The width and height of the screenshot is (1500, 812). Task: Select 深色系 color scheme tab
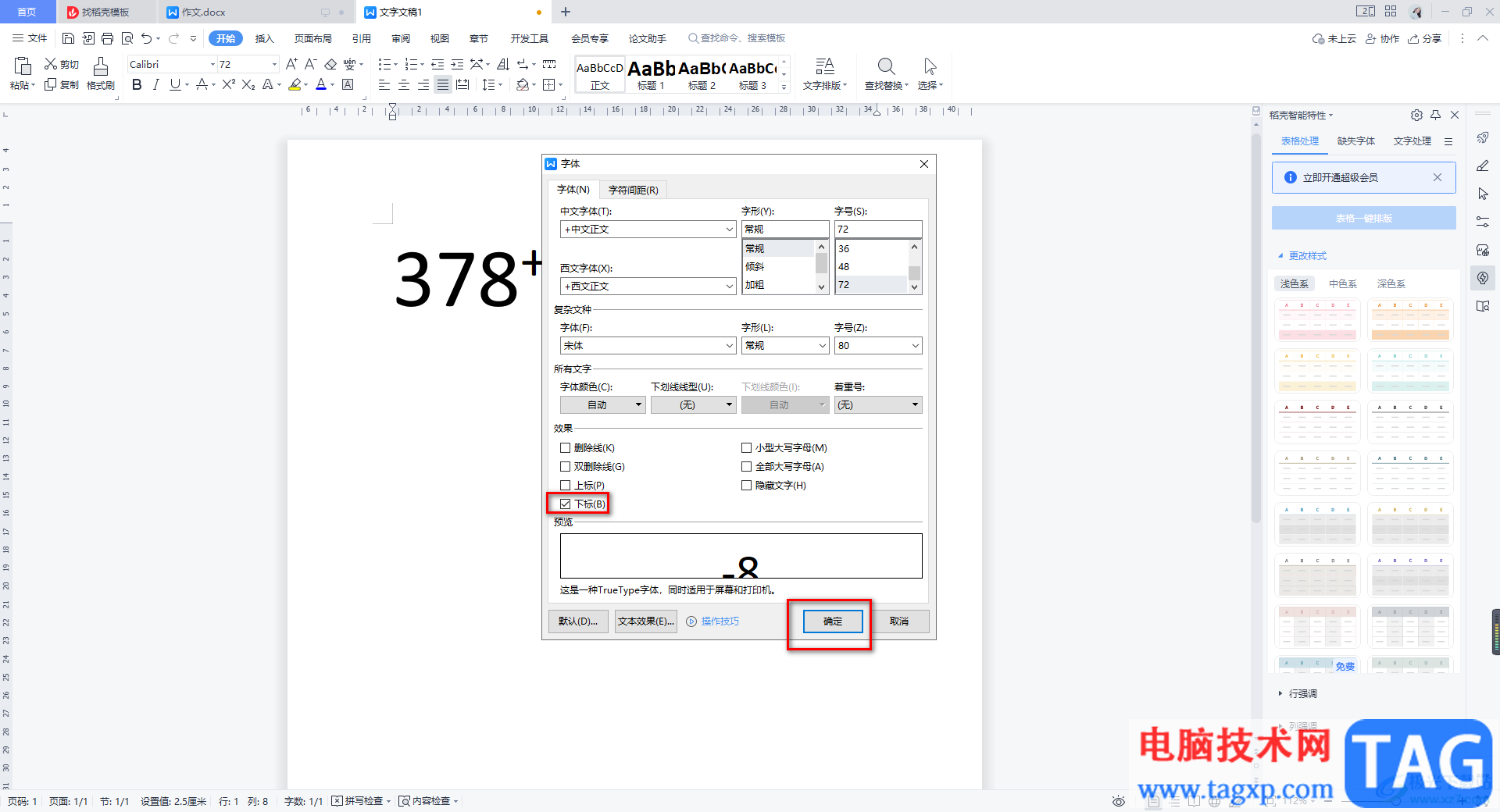point(1391,284)
